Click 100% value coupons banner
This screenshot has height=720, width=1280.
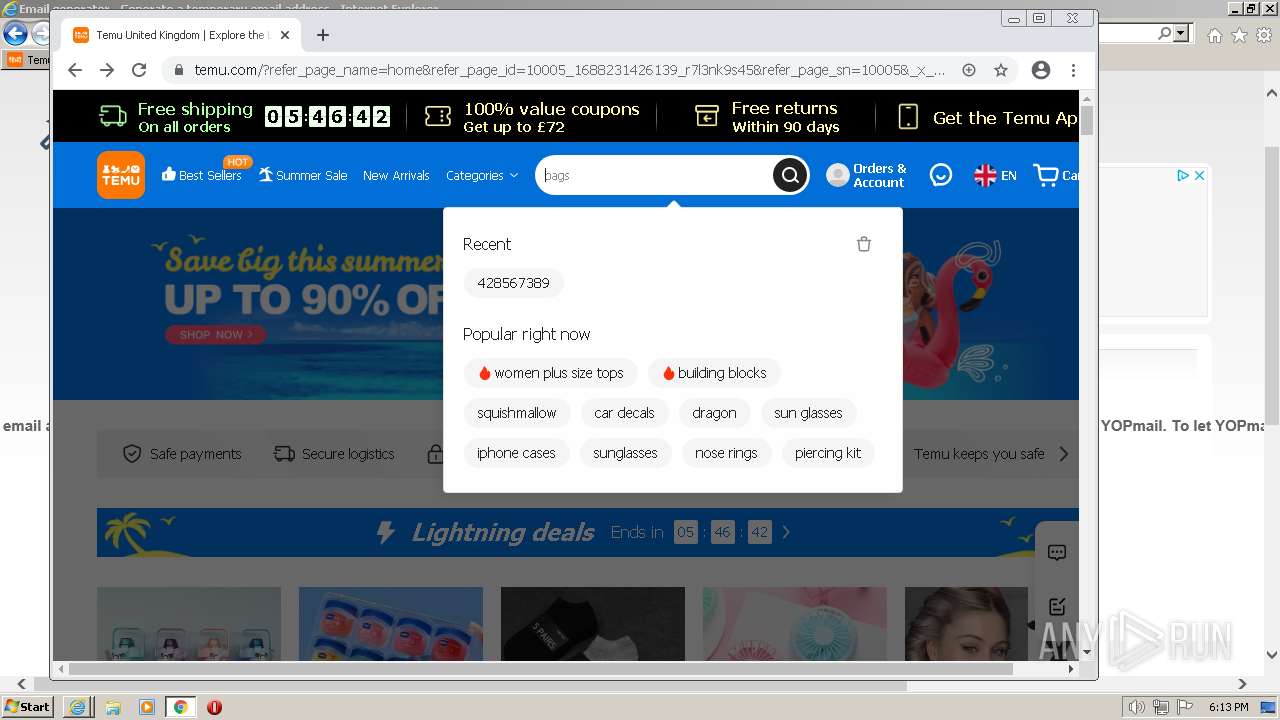tap(532, 117)
